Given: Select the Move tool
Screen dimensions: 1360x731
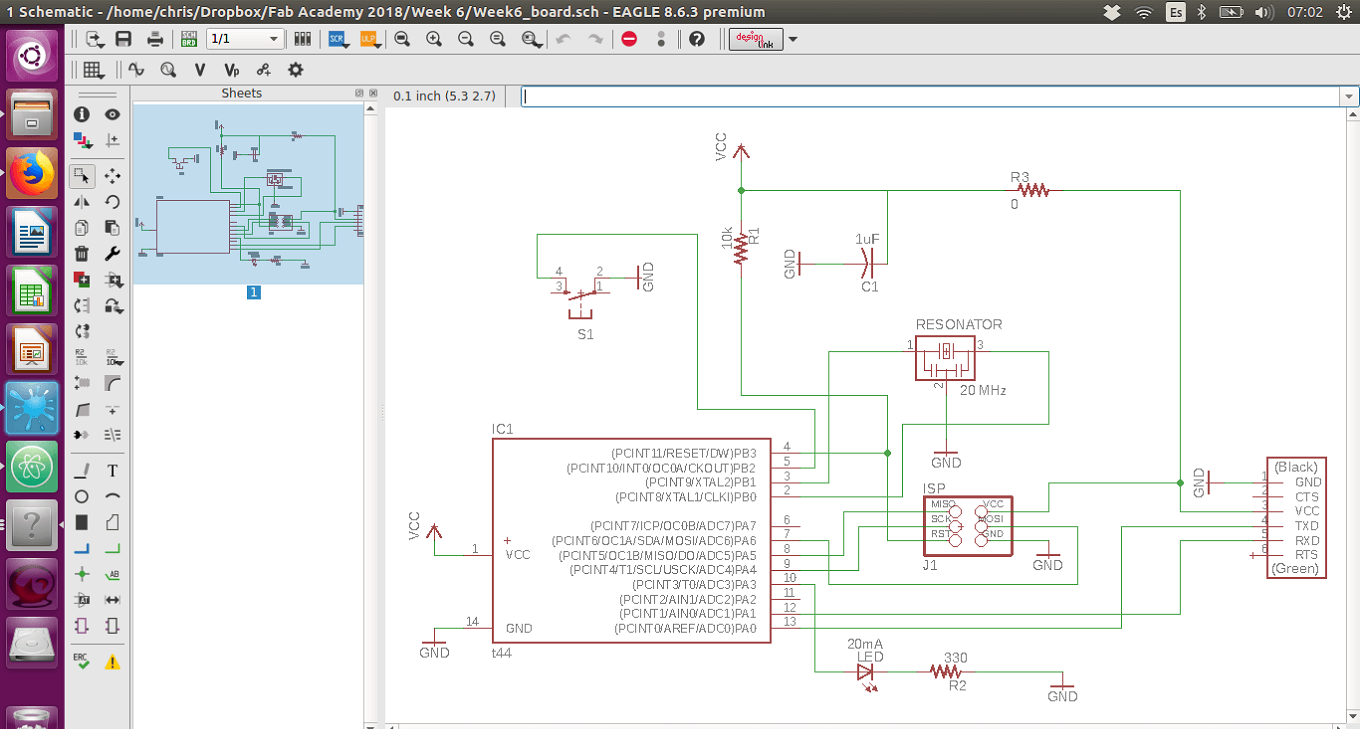Looking at the screenshot, I should point(112,176).
